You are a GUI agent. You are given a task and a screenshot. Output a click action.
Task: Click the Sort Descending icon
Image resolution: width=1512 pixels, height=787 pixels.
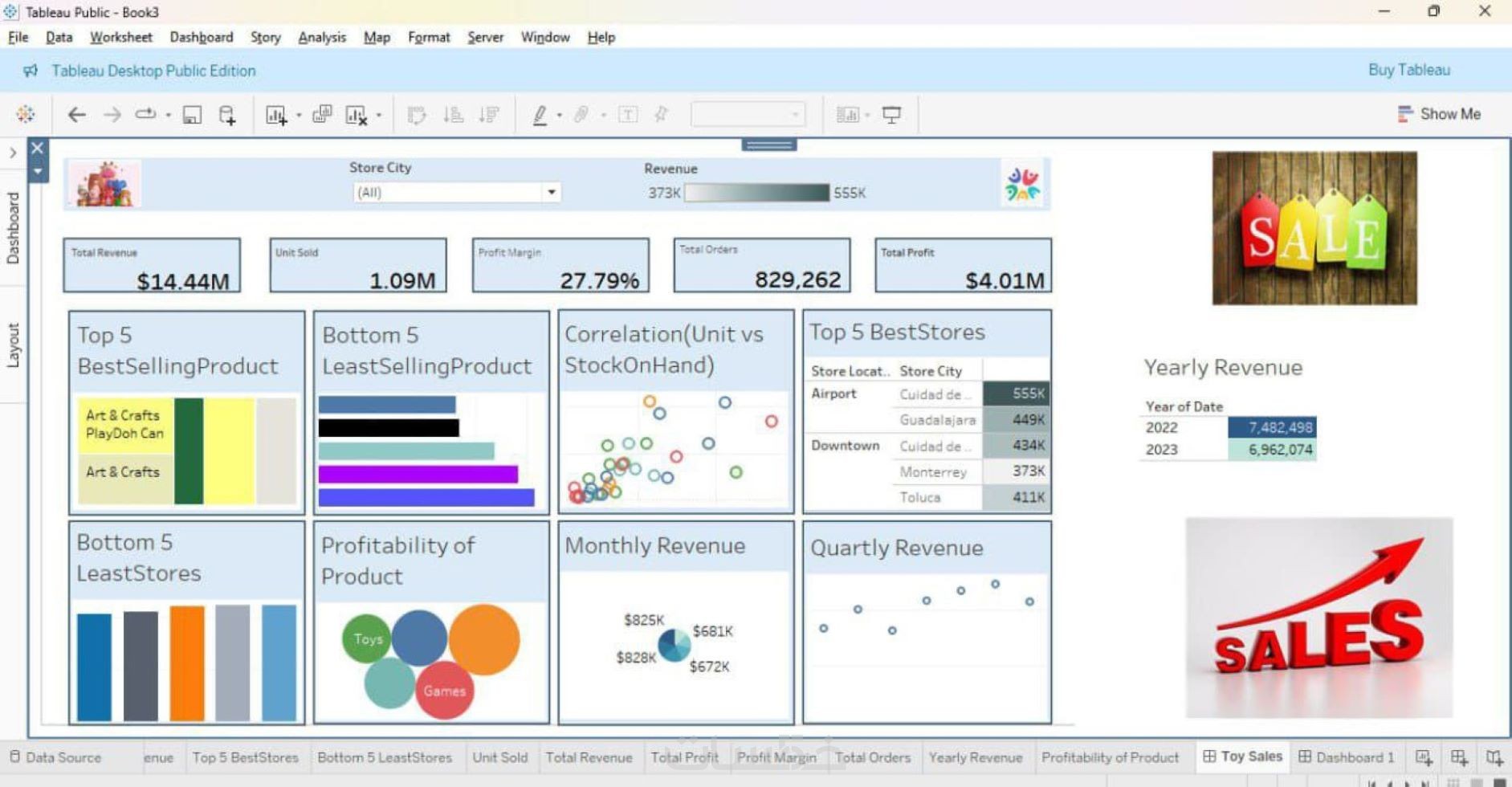tap(488, 115)
